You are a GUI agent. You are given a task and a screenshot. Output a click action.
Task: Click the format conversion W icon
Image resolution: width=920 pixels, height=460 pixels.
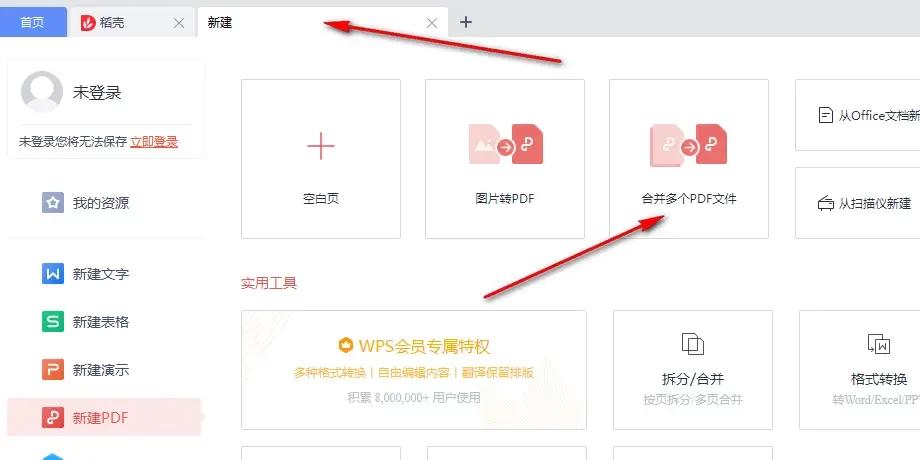click(879, 344)
